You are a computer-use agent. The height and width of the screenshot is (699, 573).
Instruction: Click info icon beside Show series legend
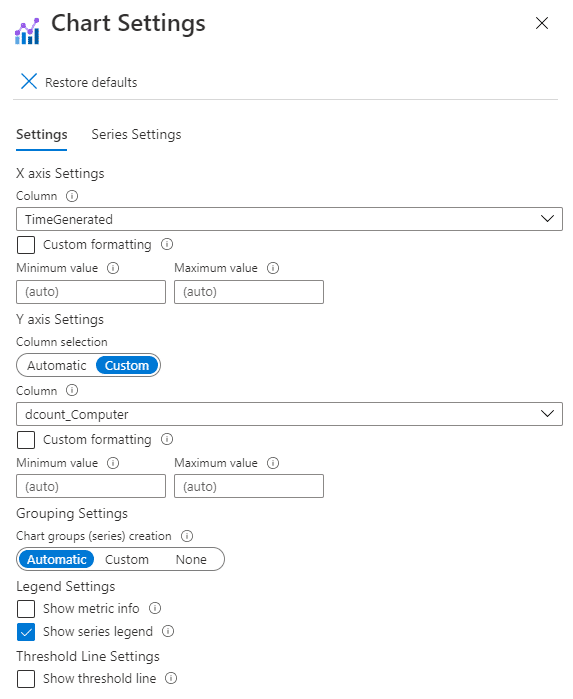[x=168, y=631]
